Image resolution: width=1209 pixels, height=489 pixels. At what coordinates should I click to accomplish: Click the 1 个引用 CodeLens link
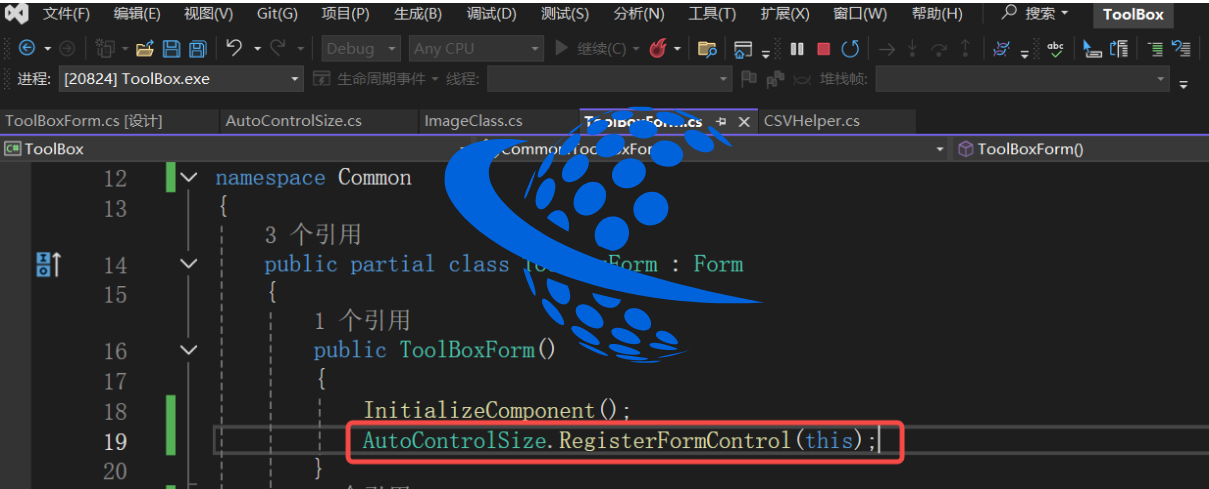coord(362,321)
